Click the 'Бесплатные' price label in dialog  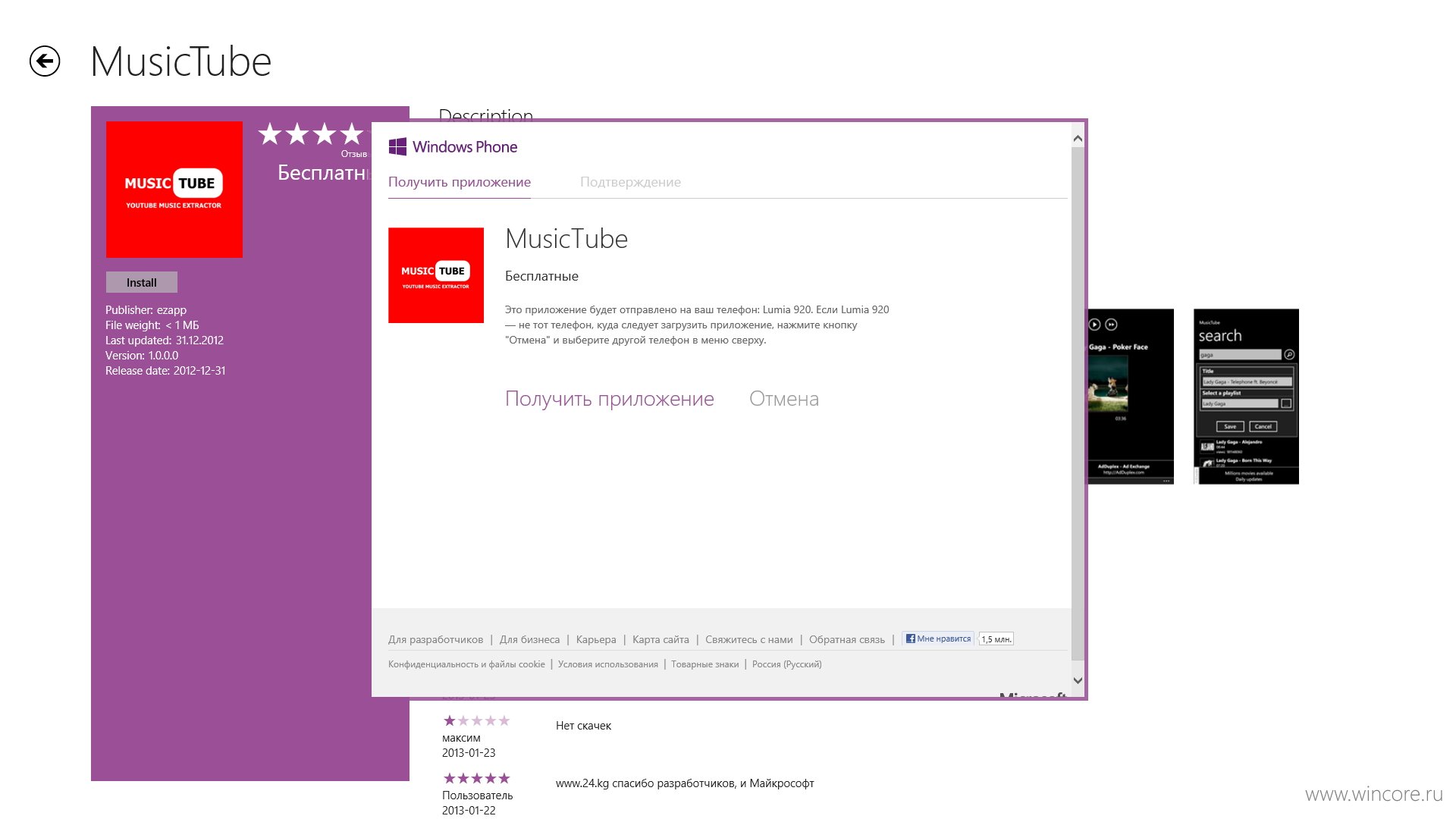[541, 276]
